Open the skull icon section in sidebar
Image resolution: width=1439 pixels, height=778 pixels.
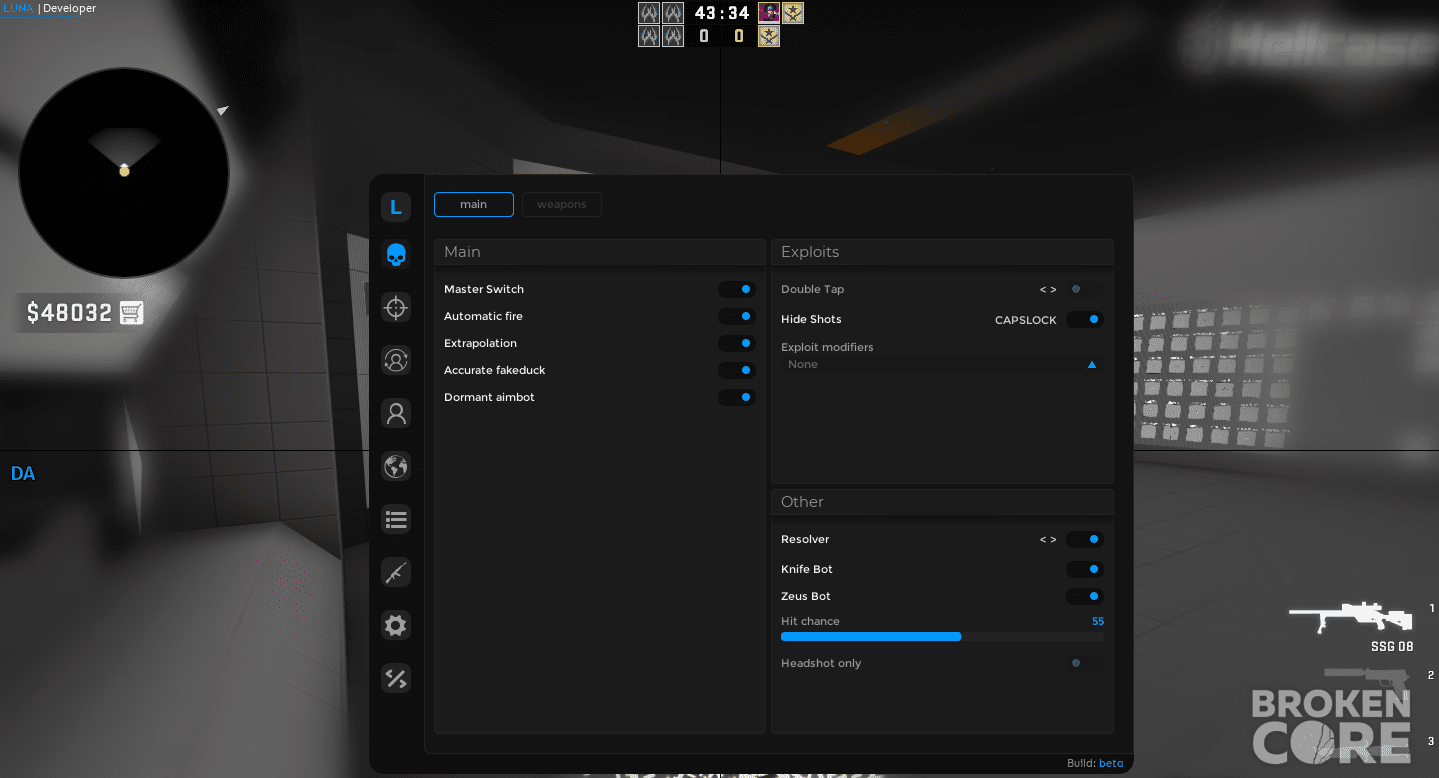pos(396,255)
